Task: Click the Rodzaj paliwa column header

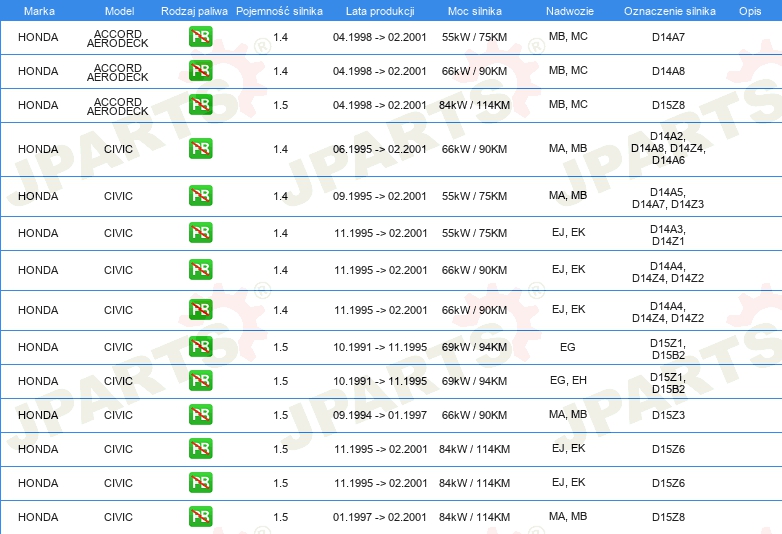Action: 194,11
